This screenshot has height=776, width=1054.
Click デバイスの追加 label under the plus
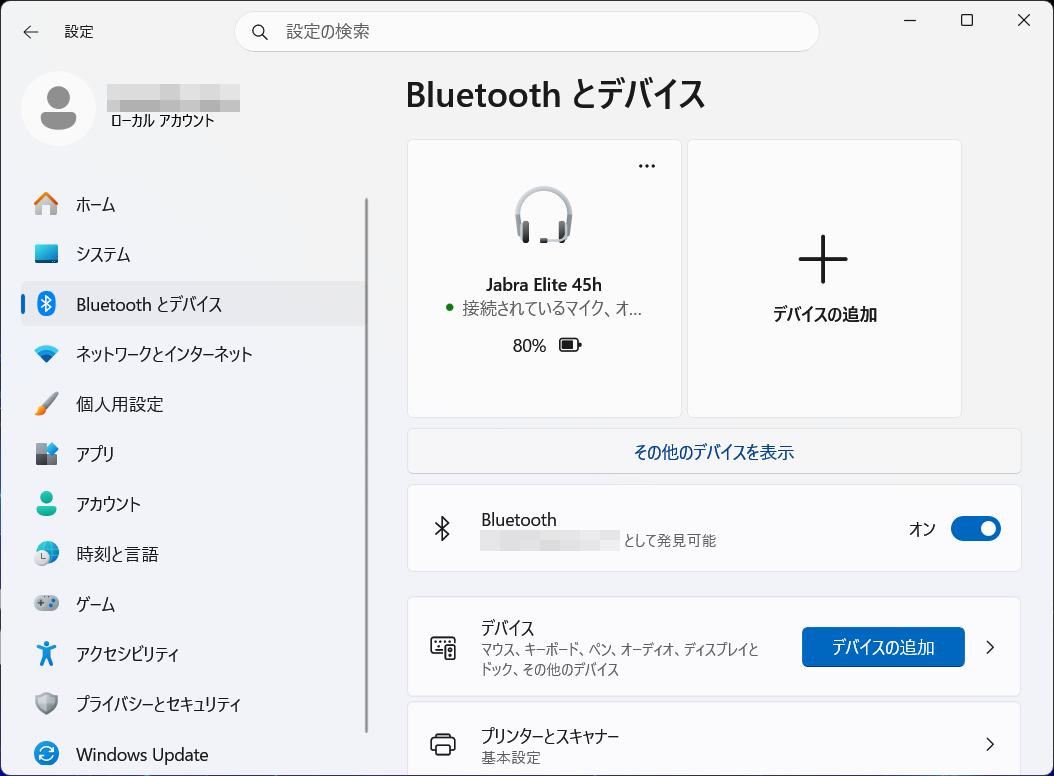tap(824, 314)
